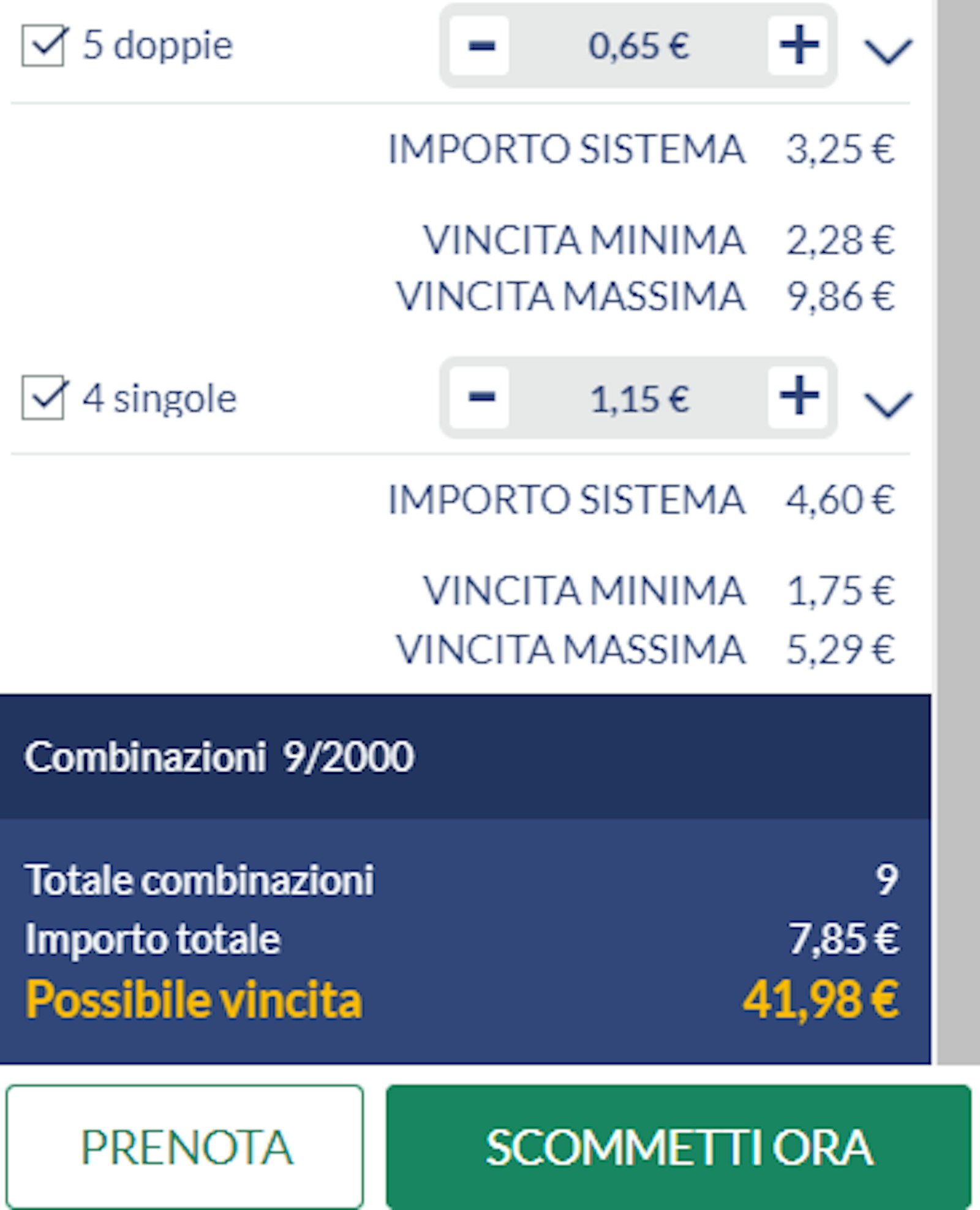Screen dimensions: 980x1210
Task: Click the Importo sistema 4,60 € value
Action: point(840,500)
